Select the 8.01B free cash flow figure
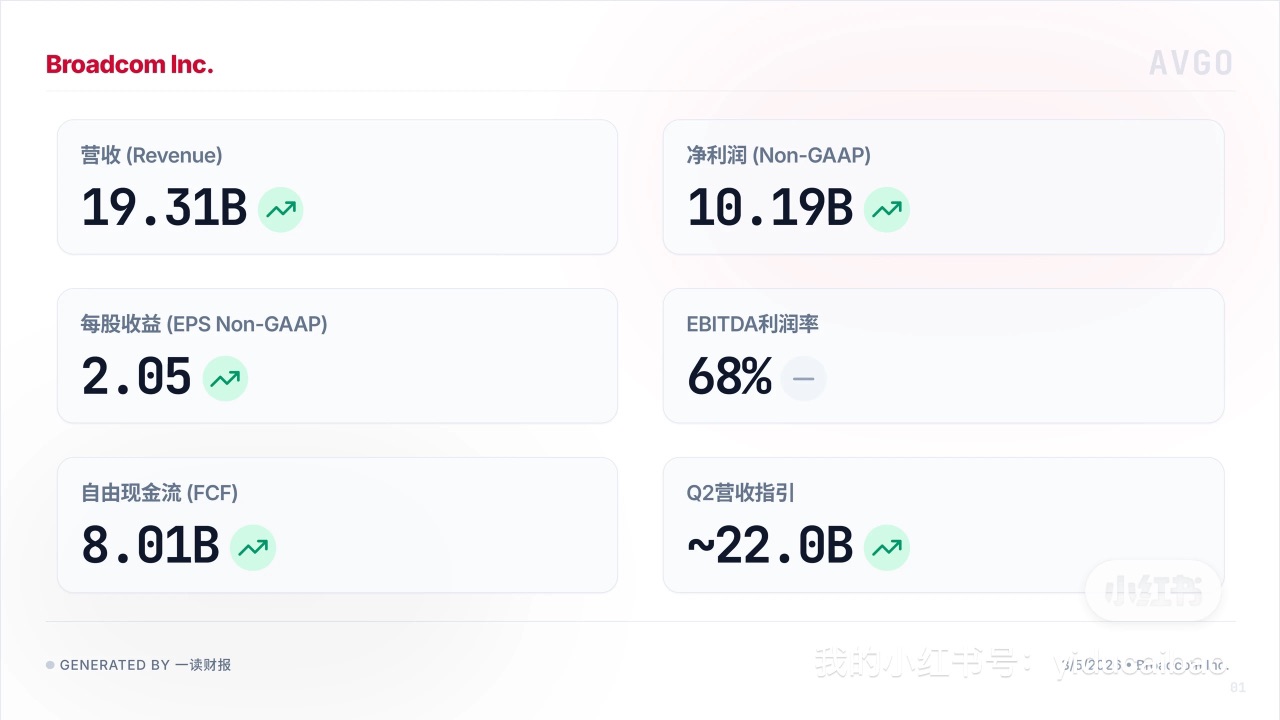The height and width of the screenshot is (720, 1280). click(150, 547)
